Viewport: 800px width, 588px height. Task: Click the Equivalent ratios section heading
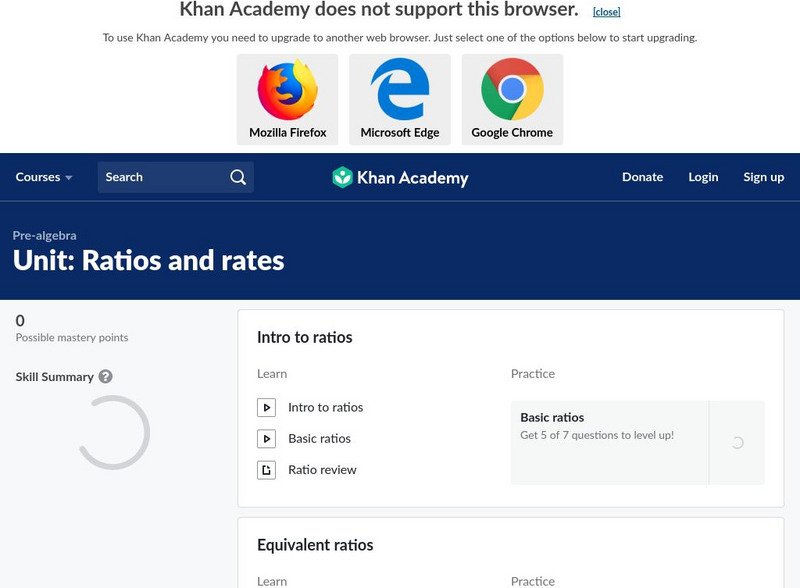tap(315, 545)
